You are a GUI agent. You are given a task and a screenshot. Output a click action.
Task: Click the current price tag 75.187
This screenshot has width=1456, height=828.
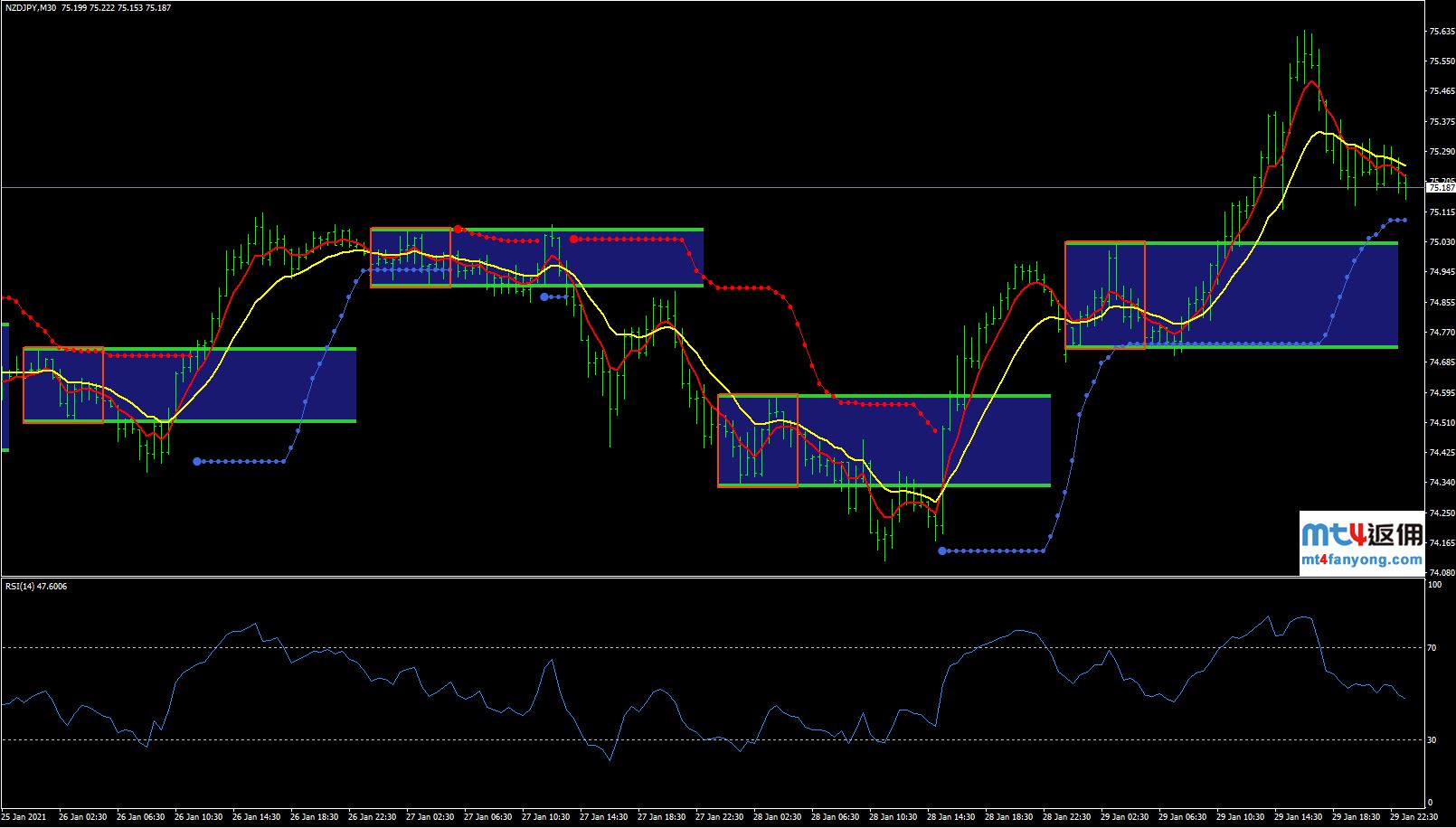[x=1440, y=188]
